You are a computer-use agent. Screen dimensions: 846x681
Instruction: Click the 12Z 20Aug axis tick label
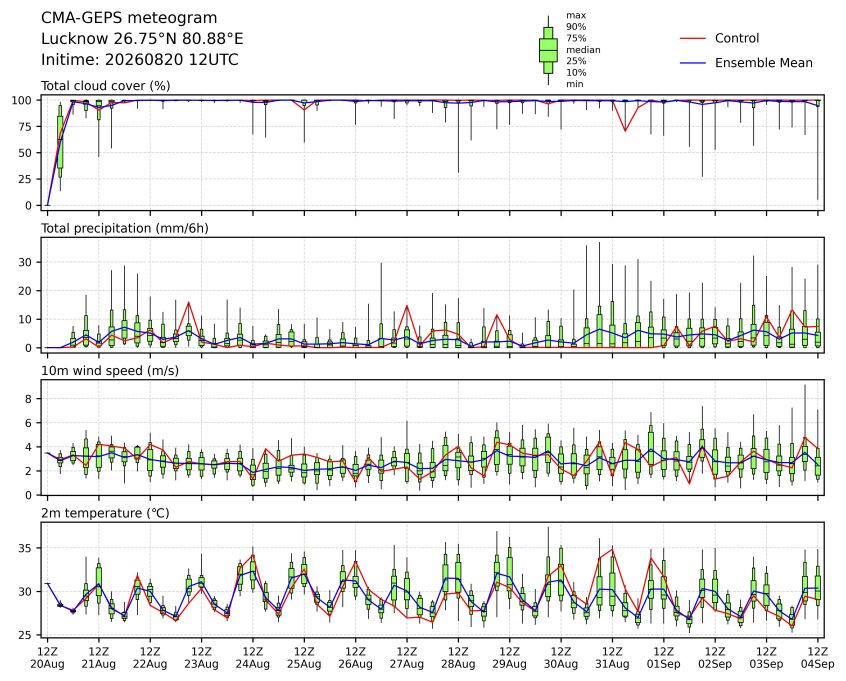(x=47, y=658)
